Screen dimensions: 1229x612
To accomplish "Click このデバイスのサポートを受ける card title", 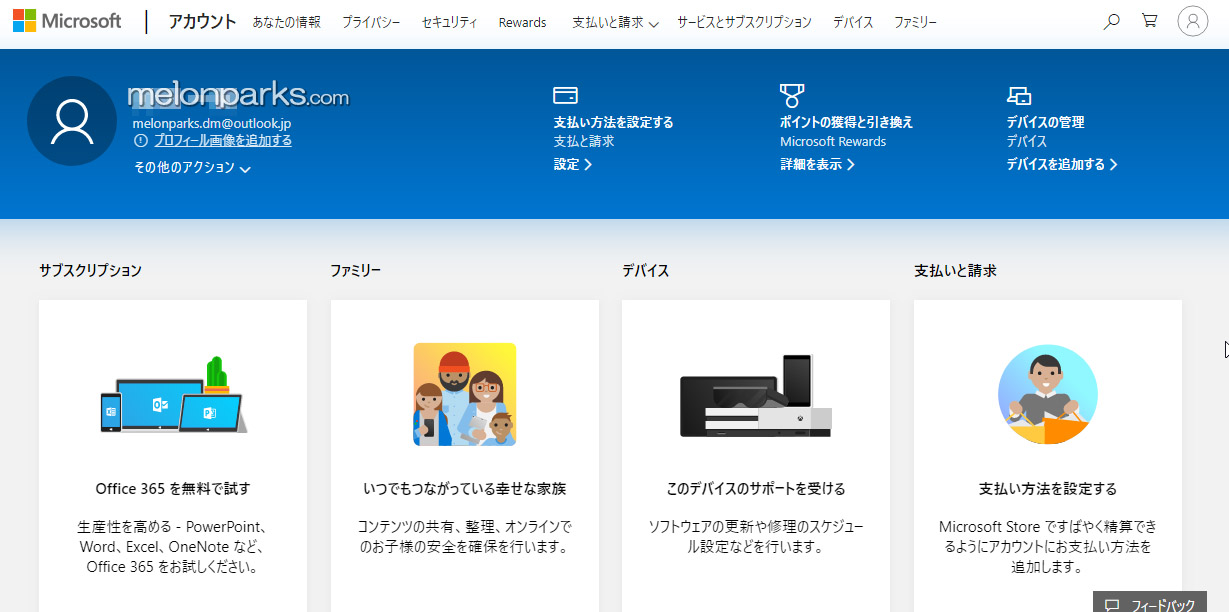I will coord(756,489).
